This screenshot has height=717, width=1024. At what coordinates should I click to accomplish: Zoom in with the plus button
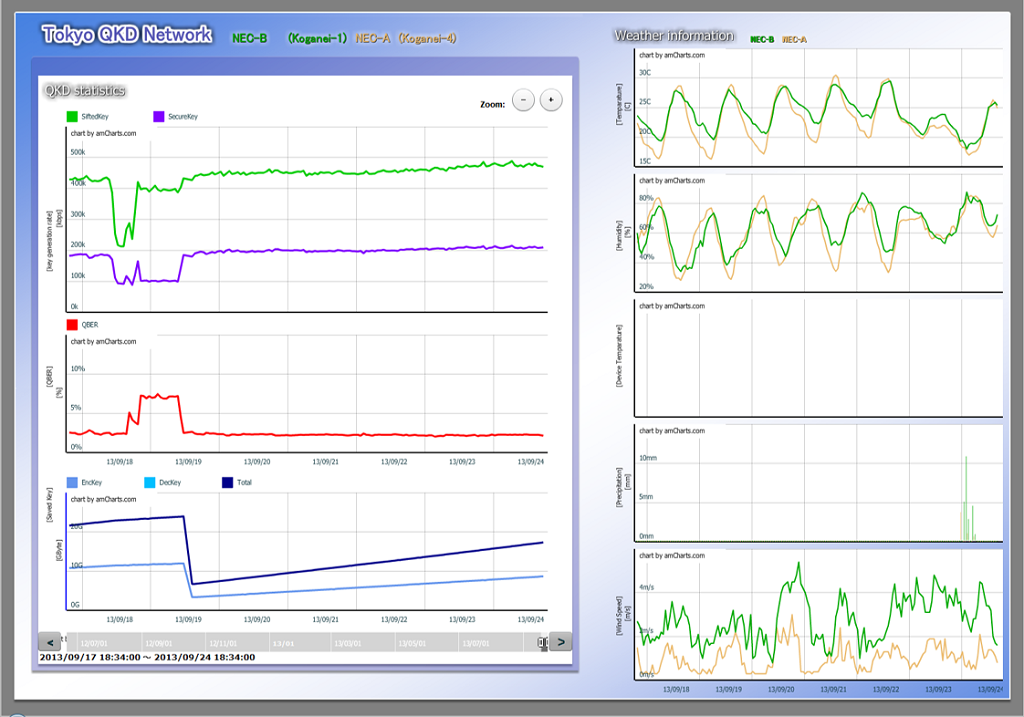coord(551,100)
